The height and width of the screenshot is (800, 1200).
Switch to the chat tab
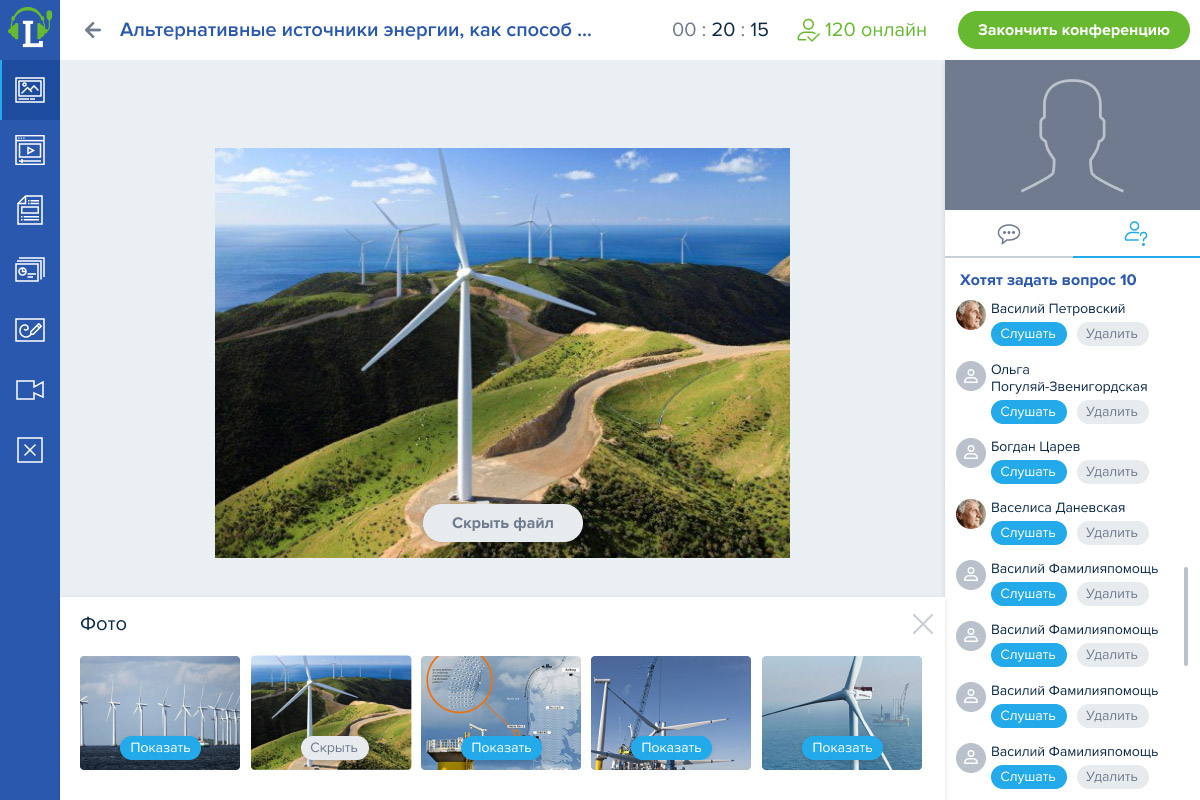(1009, 234)
